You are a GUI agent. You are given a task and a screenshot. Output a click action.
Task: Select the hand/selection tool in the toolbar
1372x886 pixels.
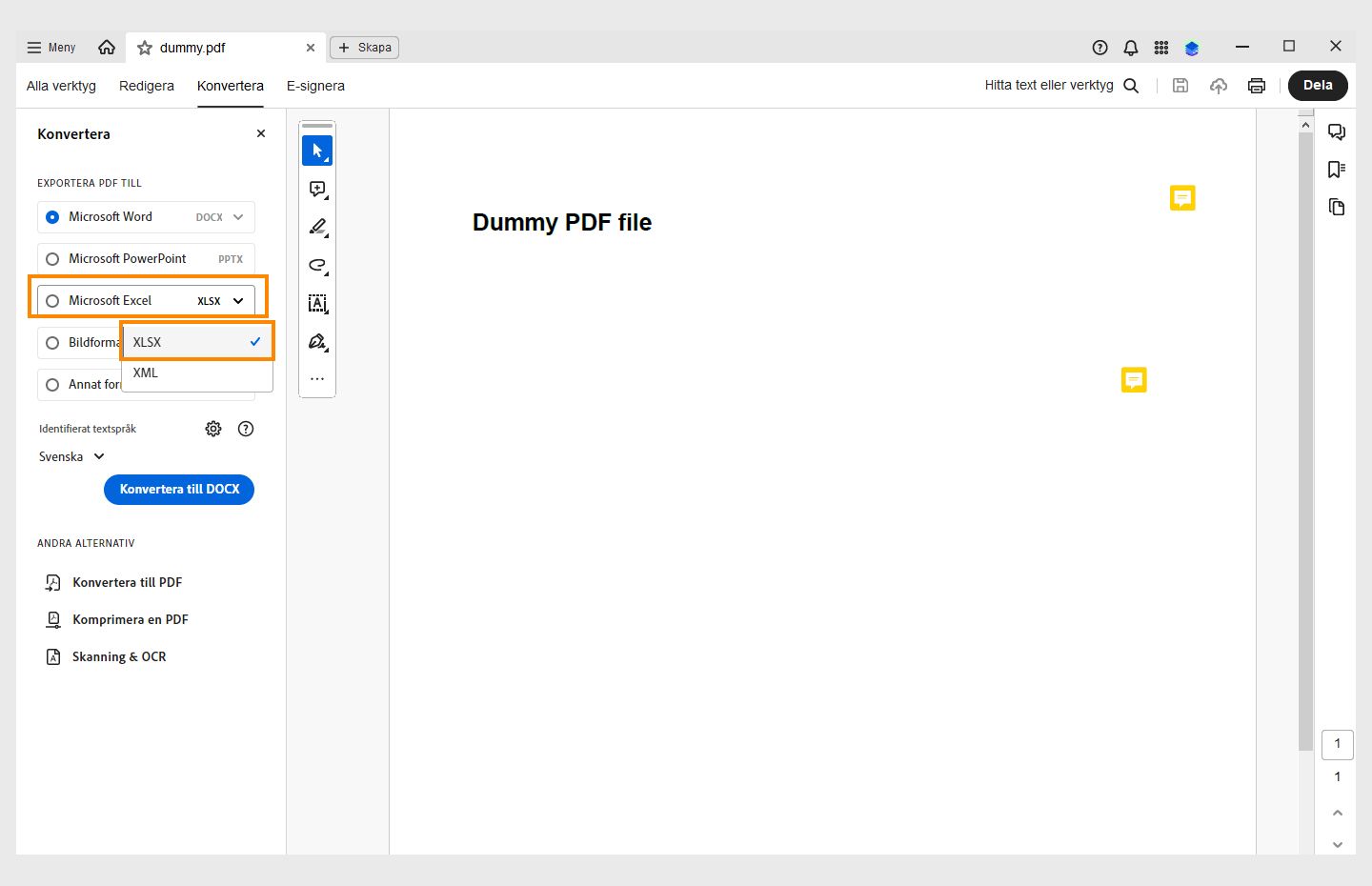pos(317,150)
